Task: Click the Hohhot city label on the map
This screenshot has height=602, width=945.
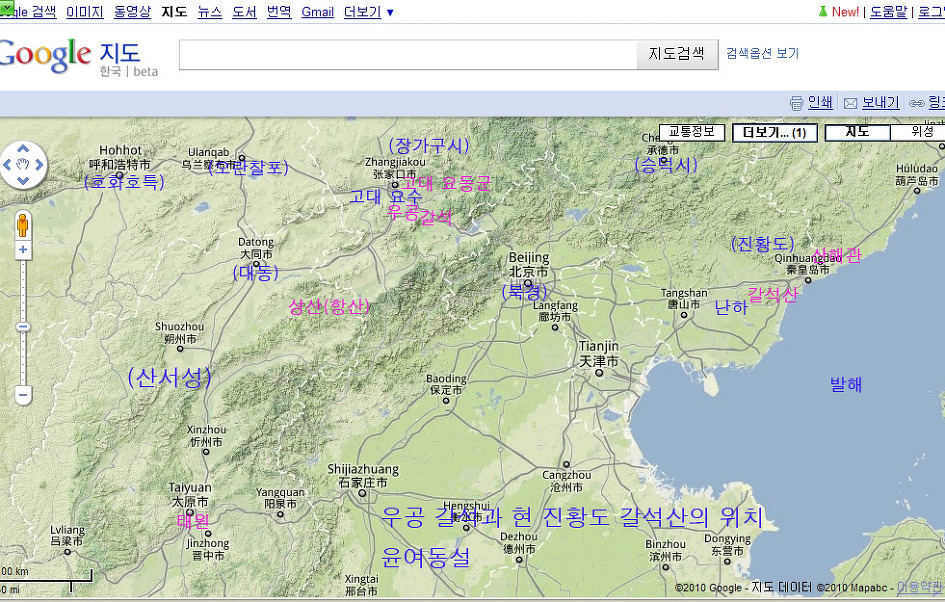Action: tap(120, 157)
